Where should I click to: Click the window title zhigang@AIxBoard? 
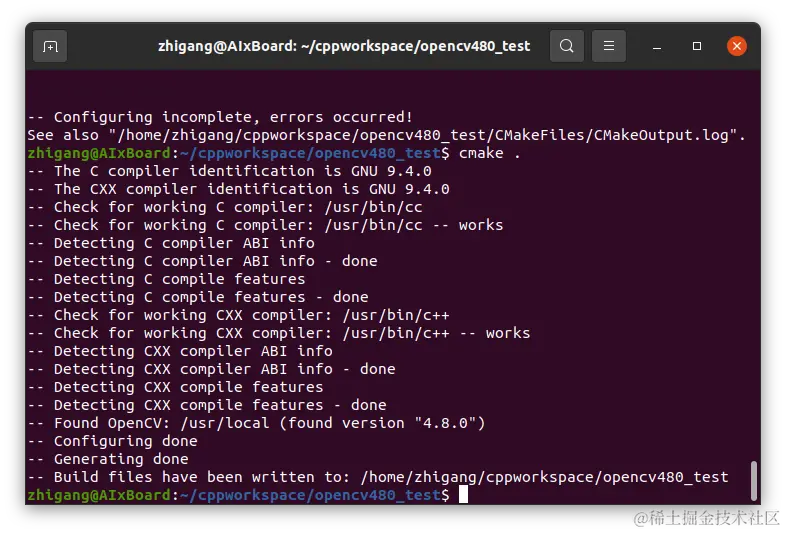tap(344, 46)
